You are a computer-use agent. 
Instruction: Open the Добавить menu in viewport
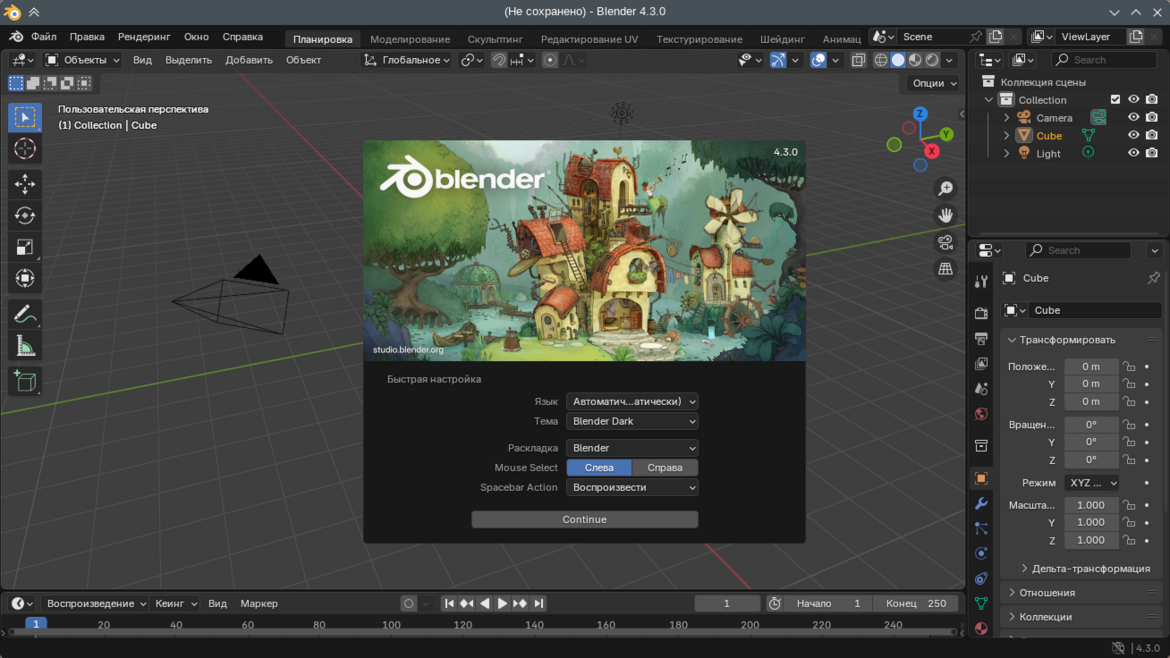(x=249, y=60)
